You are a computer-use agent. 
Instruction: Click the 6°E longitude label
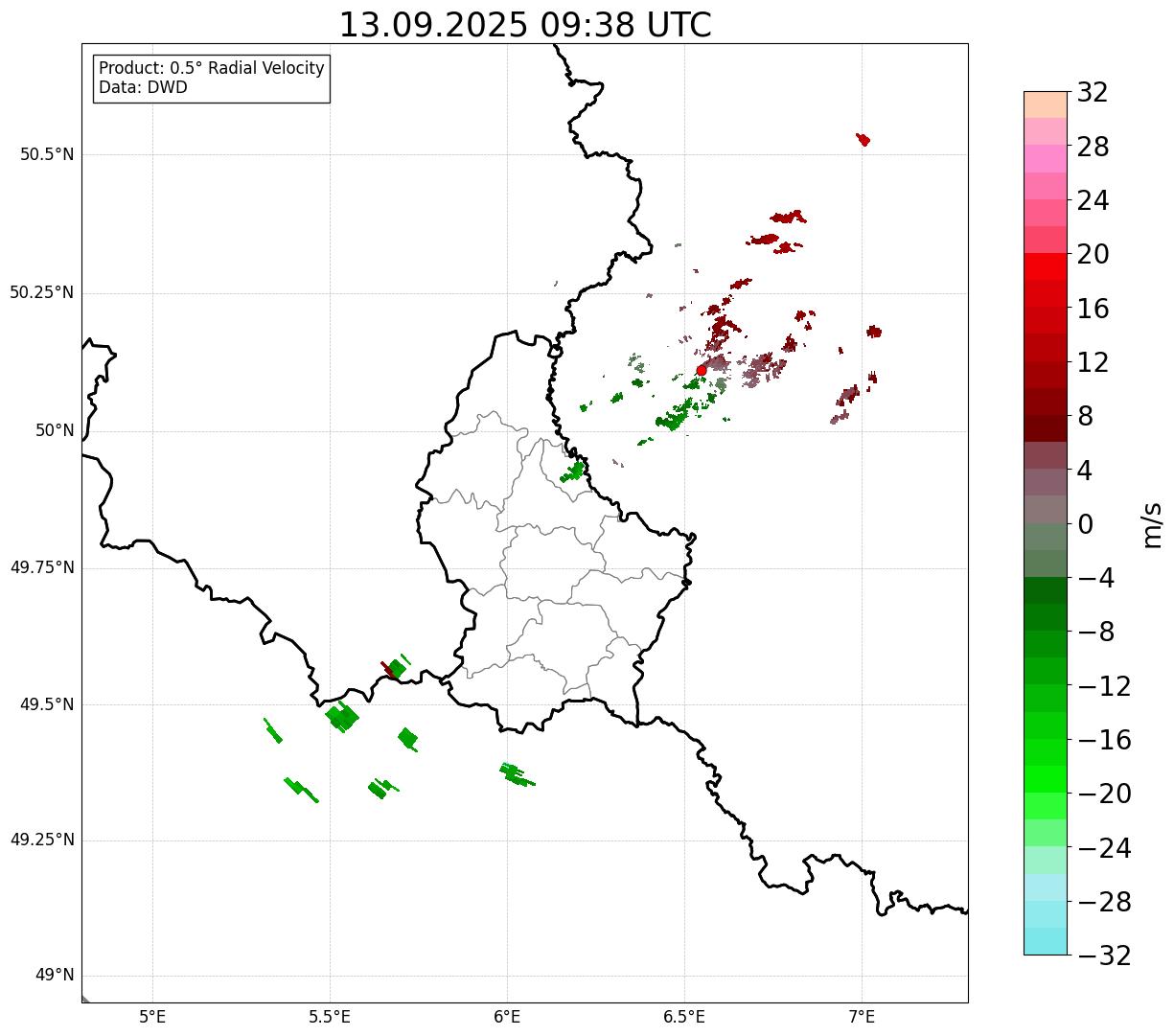(507, 1018)
